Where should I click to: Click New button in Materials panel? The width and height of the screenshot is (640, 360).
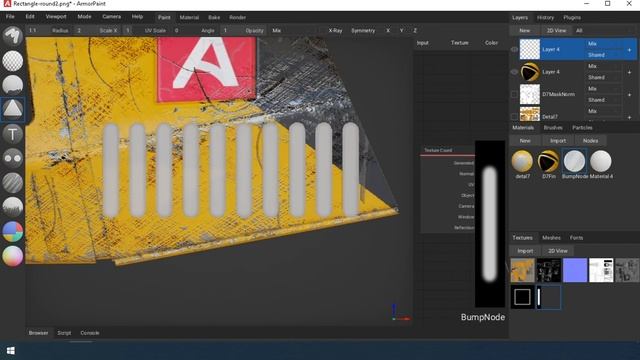(x=525, y=141)
